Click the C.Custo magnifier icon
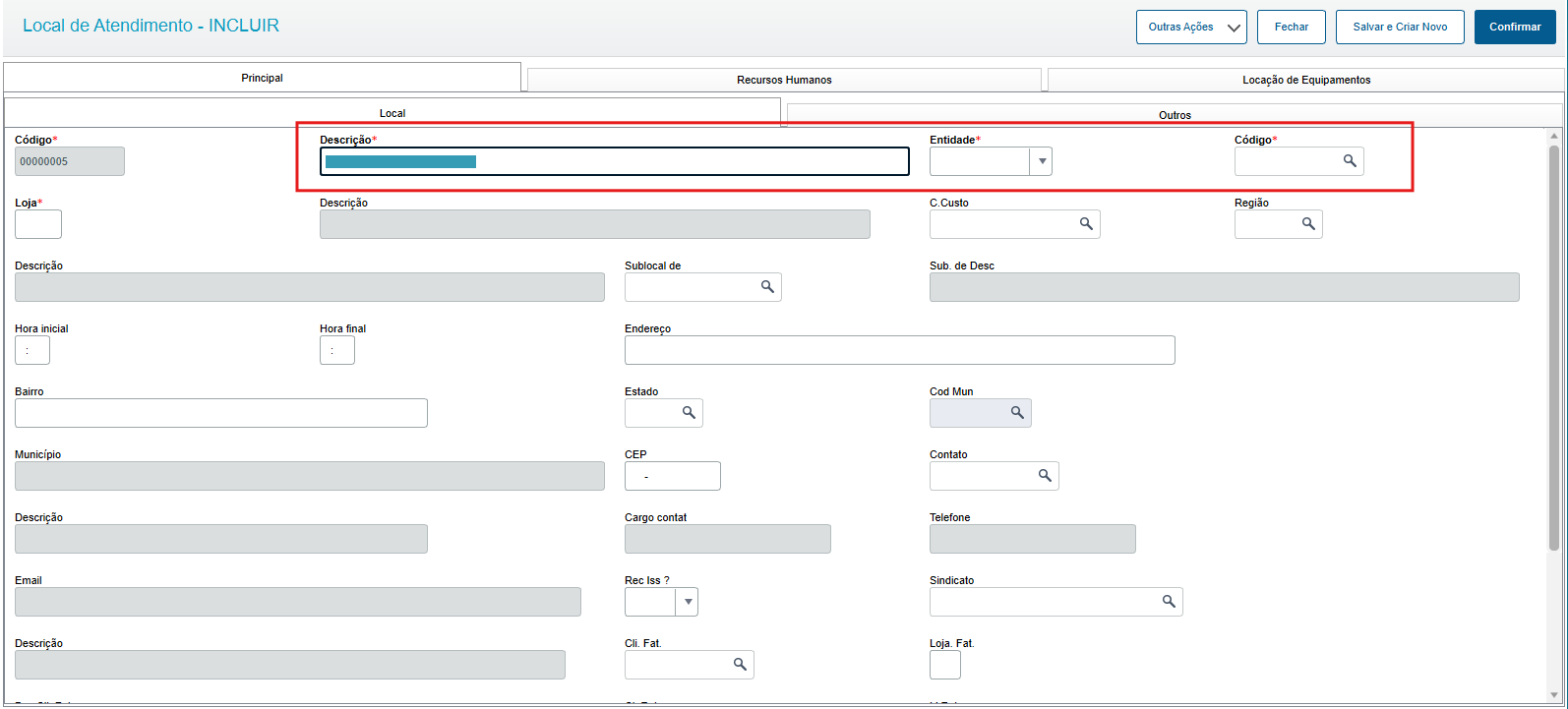The width and height of the screenshot is (1568, 709). pyautogui.click(x=1086, y=224)
